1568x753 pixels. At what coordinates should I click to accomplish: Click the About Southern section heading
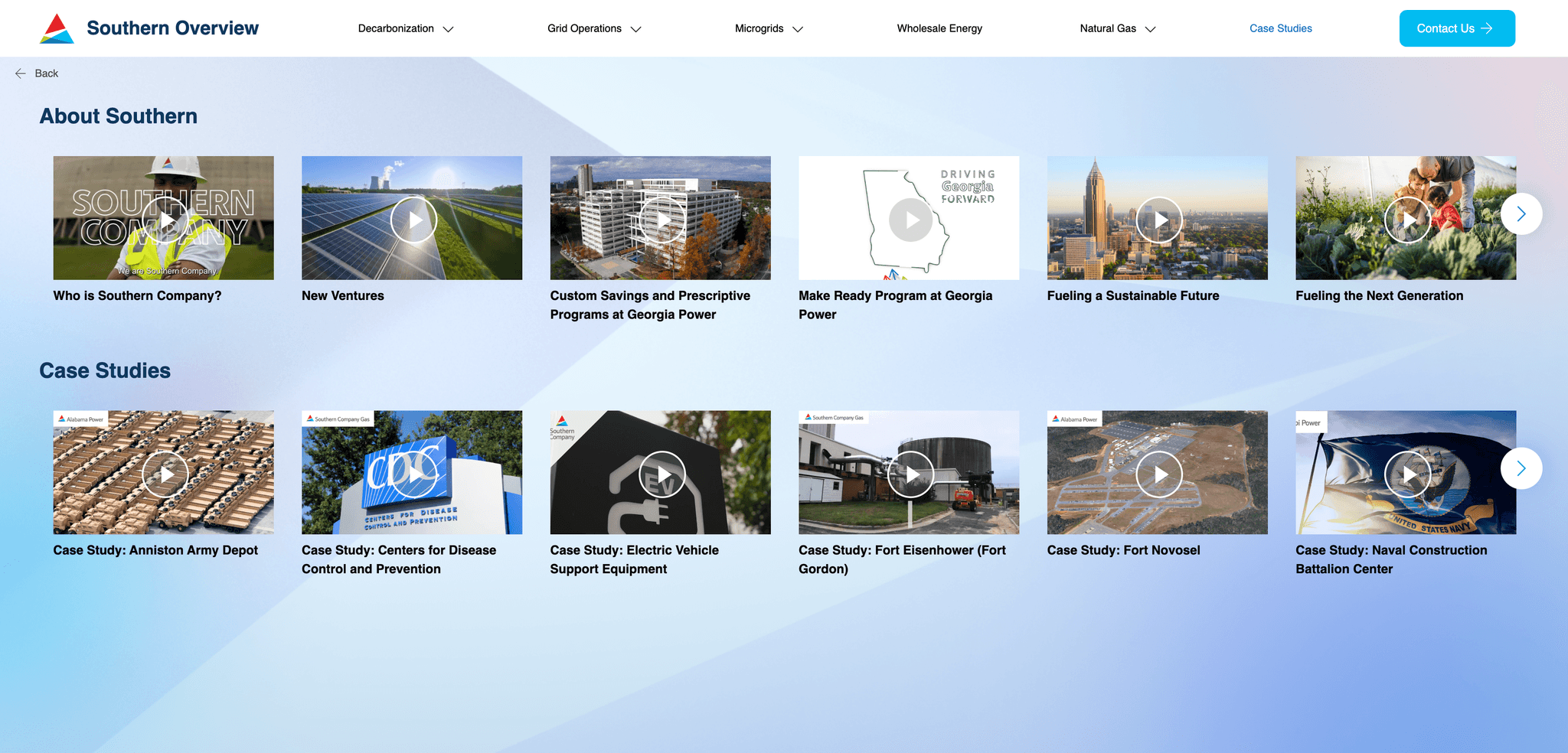[x=119, y=116]
